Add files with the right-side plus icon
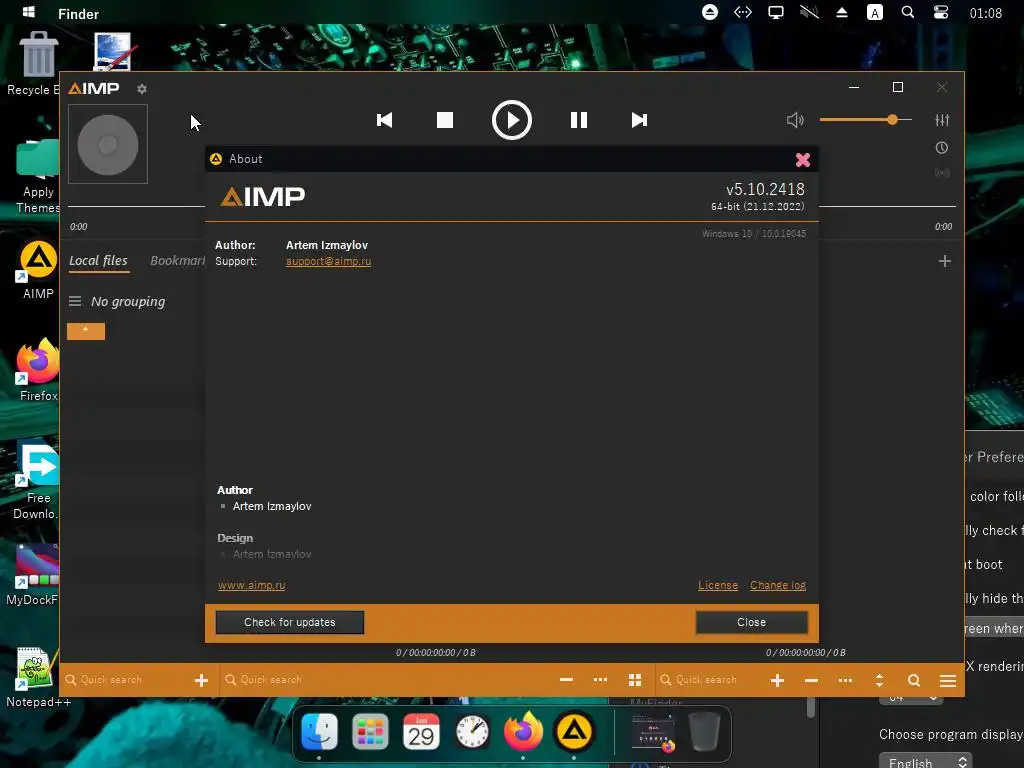This screenshot has width=1024, height=768. point(777,680)
